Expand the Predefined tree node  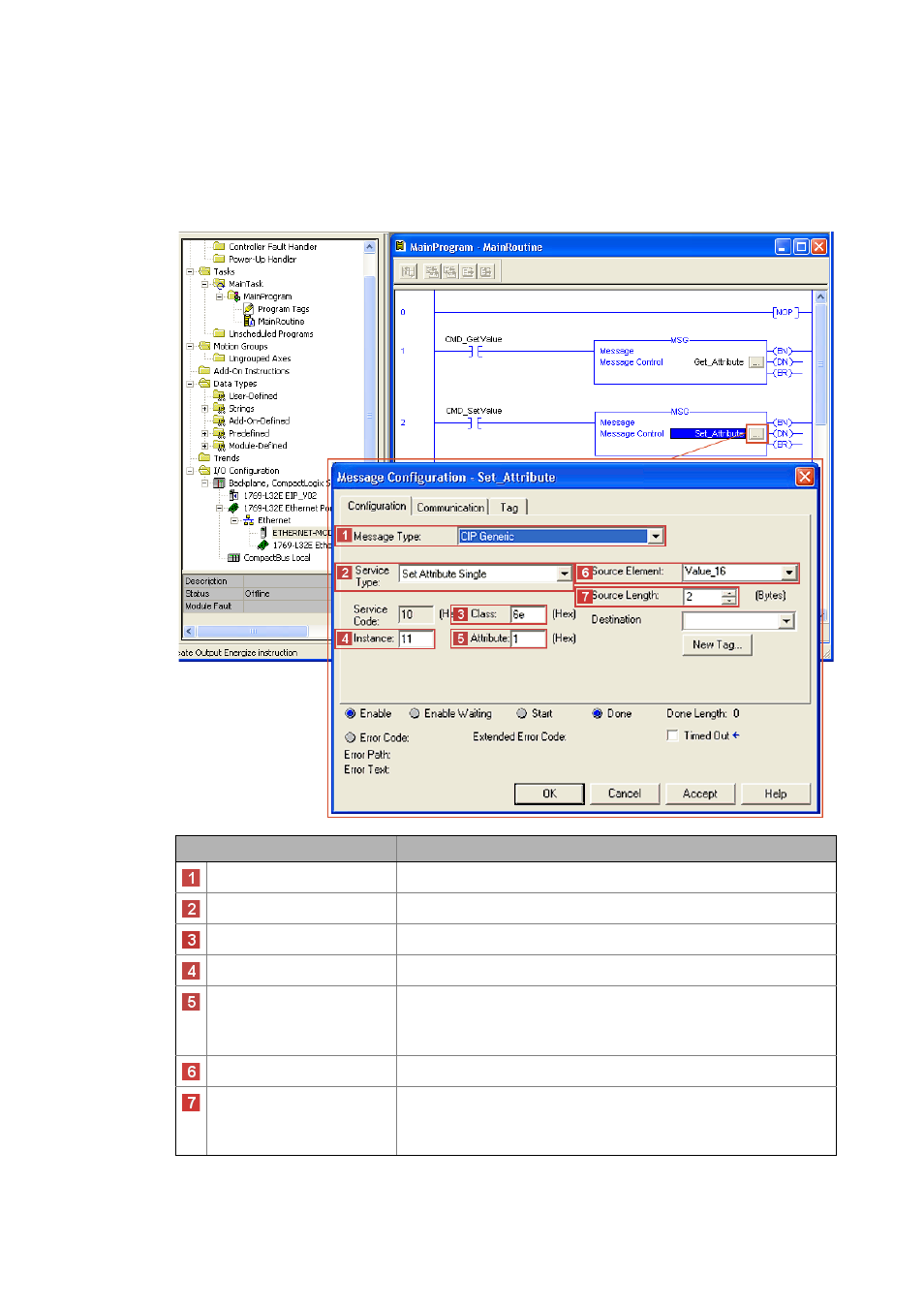pyautogui.click(x=204, y=433)
